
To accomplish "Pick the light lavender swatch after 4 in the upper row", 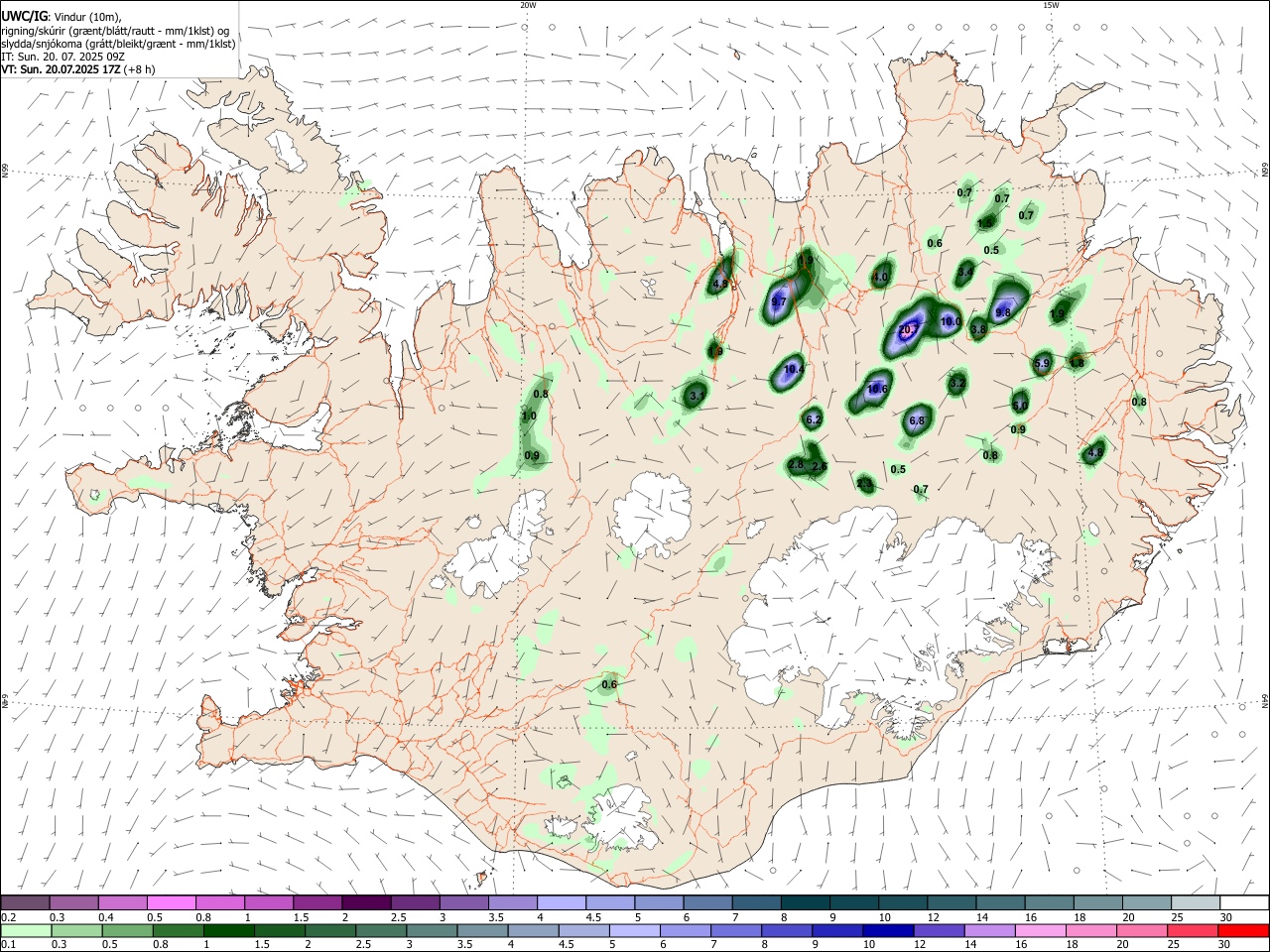I will pos(561,902).
